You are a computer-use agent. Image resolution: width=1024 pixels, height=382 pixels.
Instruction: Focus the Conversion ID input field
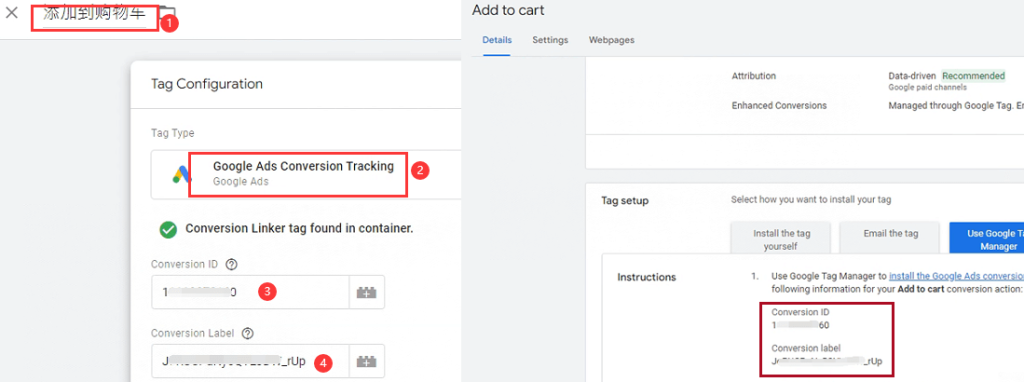[249, 292]
